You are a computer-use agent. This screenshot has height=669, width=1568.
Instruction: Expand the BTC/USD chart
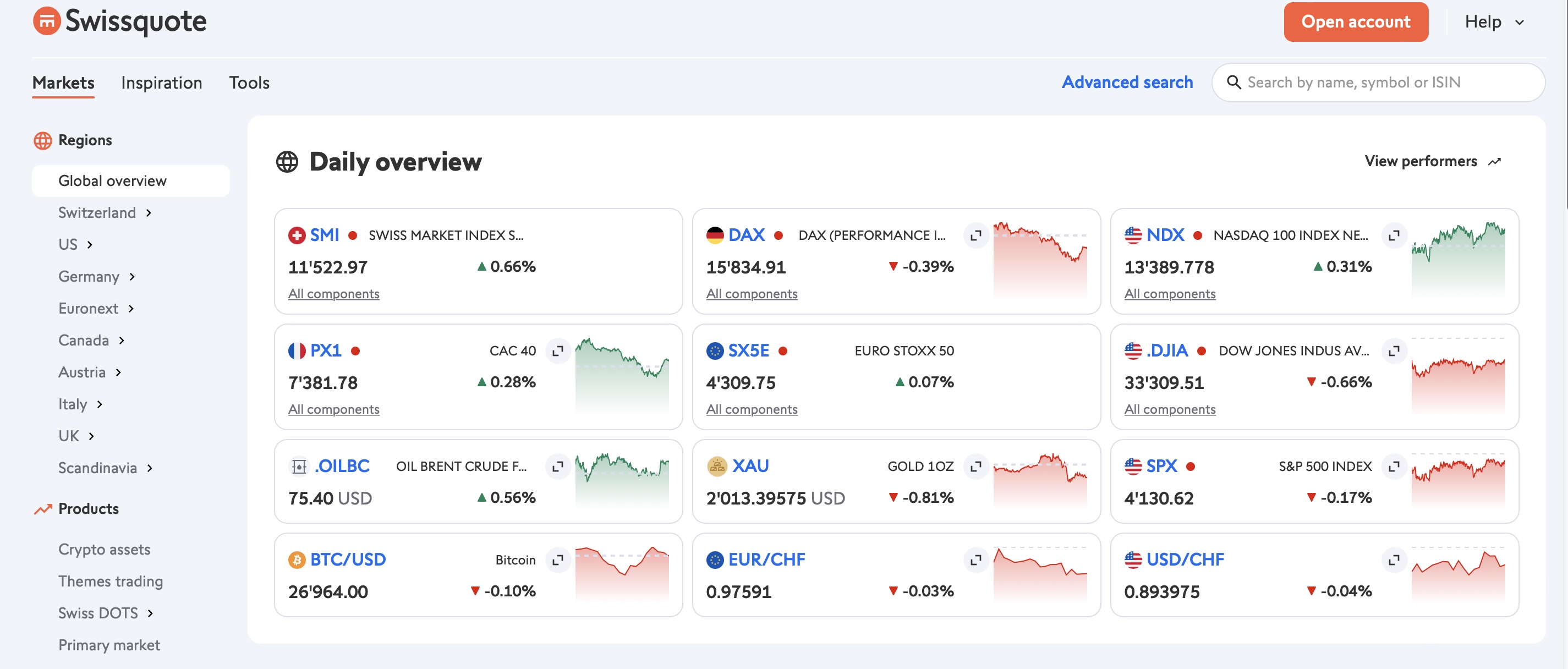coord(557,560)
